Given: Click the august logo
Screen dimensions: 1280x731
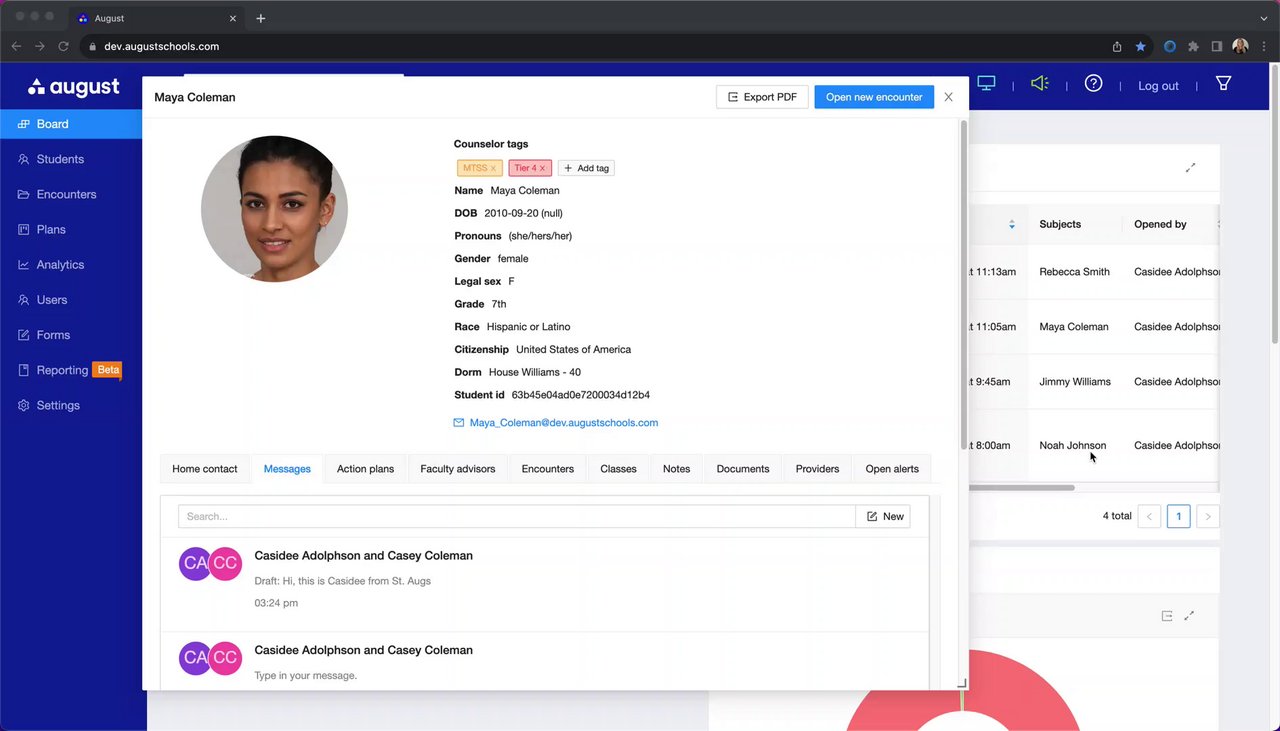Looking at the screenshot, I should click(x=74, y=87).
